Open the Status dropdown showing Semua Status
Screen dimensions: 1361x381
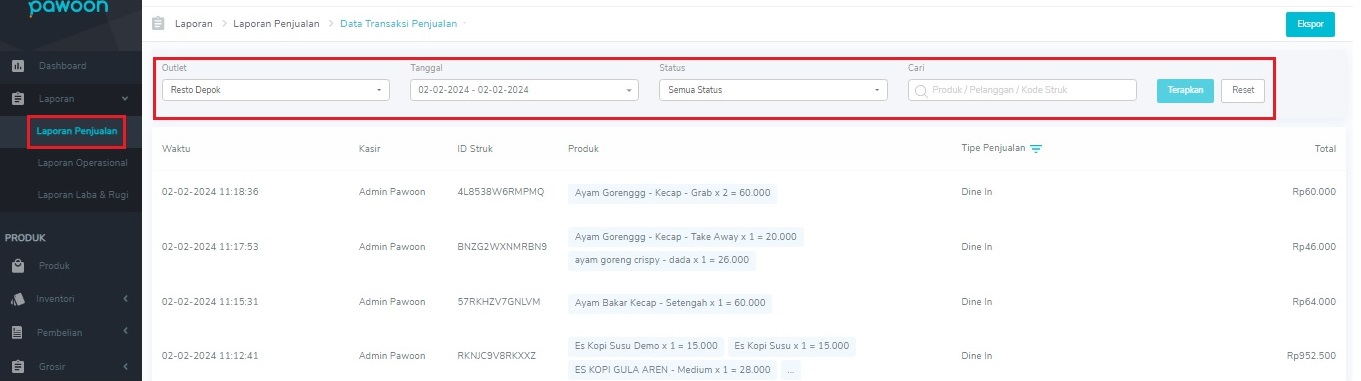click(x=773, y=90)
